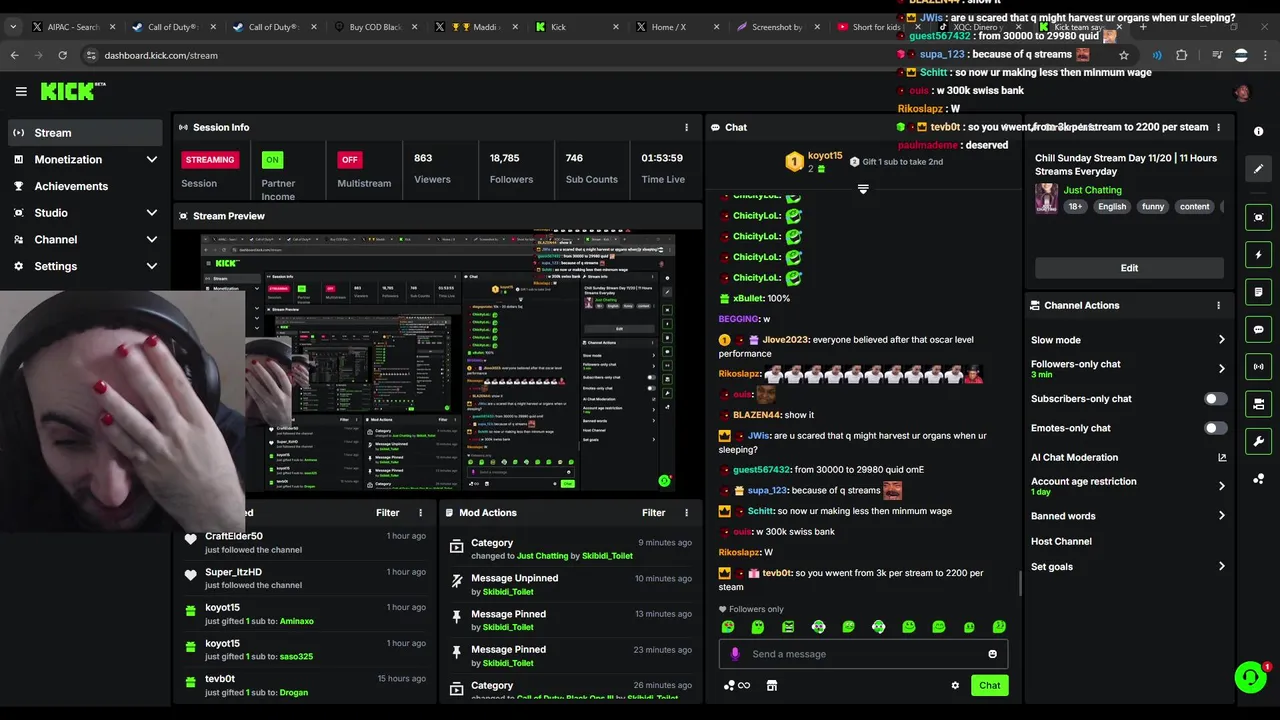
Task: Open Banned words chevron
Action: pos(1221,516)
